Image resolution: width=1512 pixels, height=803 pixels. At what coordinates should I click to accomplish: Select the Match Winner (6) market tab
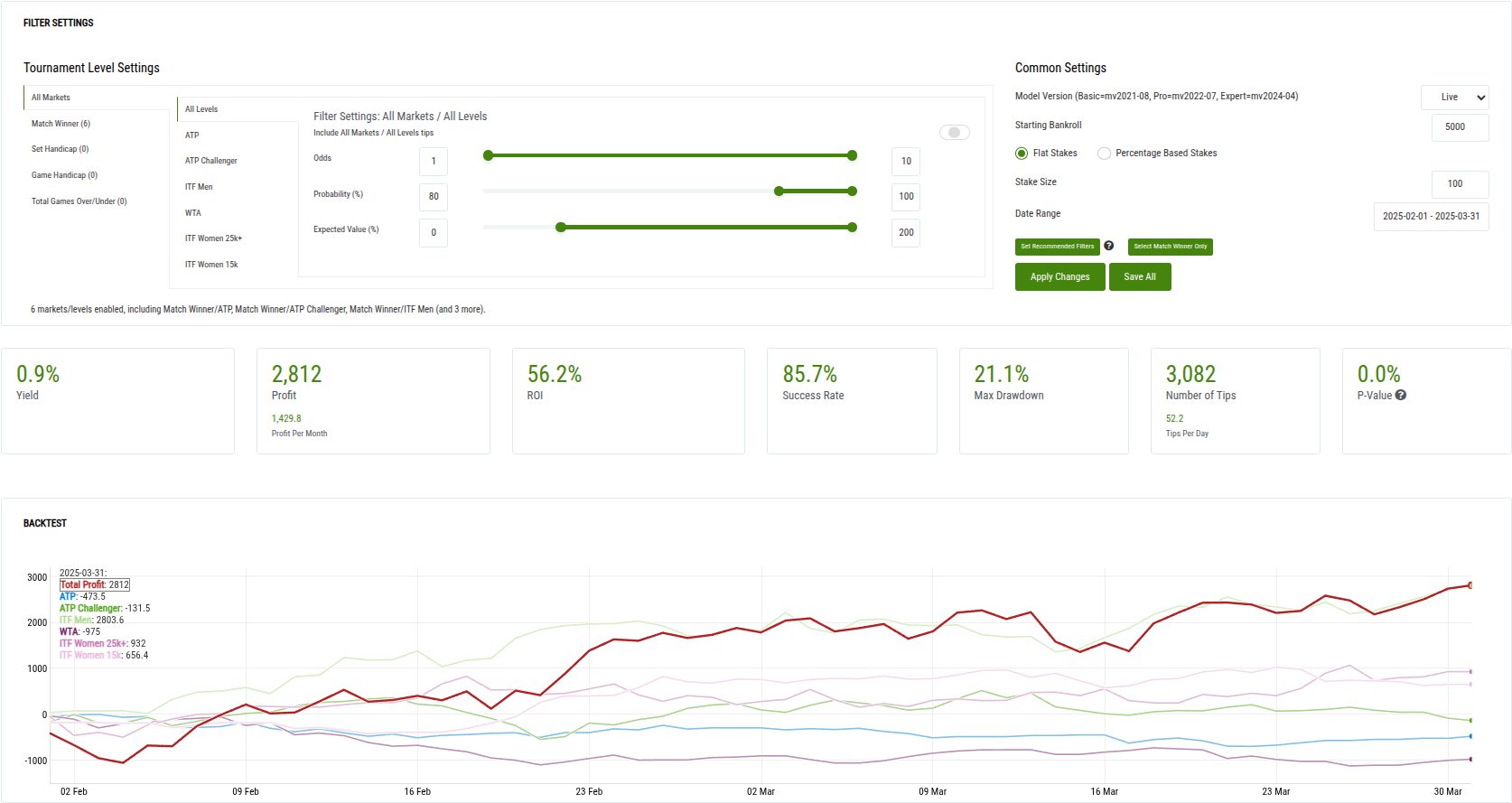click(x=61, y=124)
